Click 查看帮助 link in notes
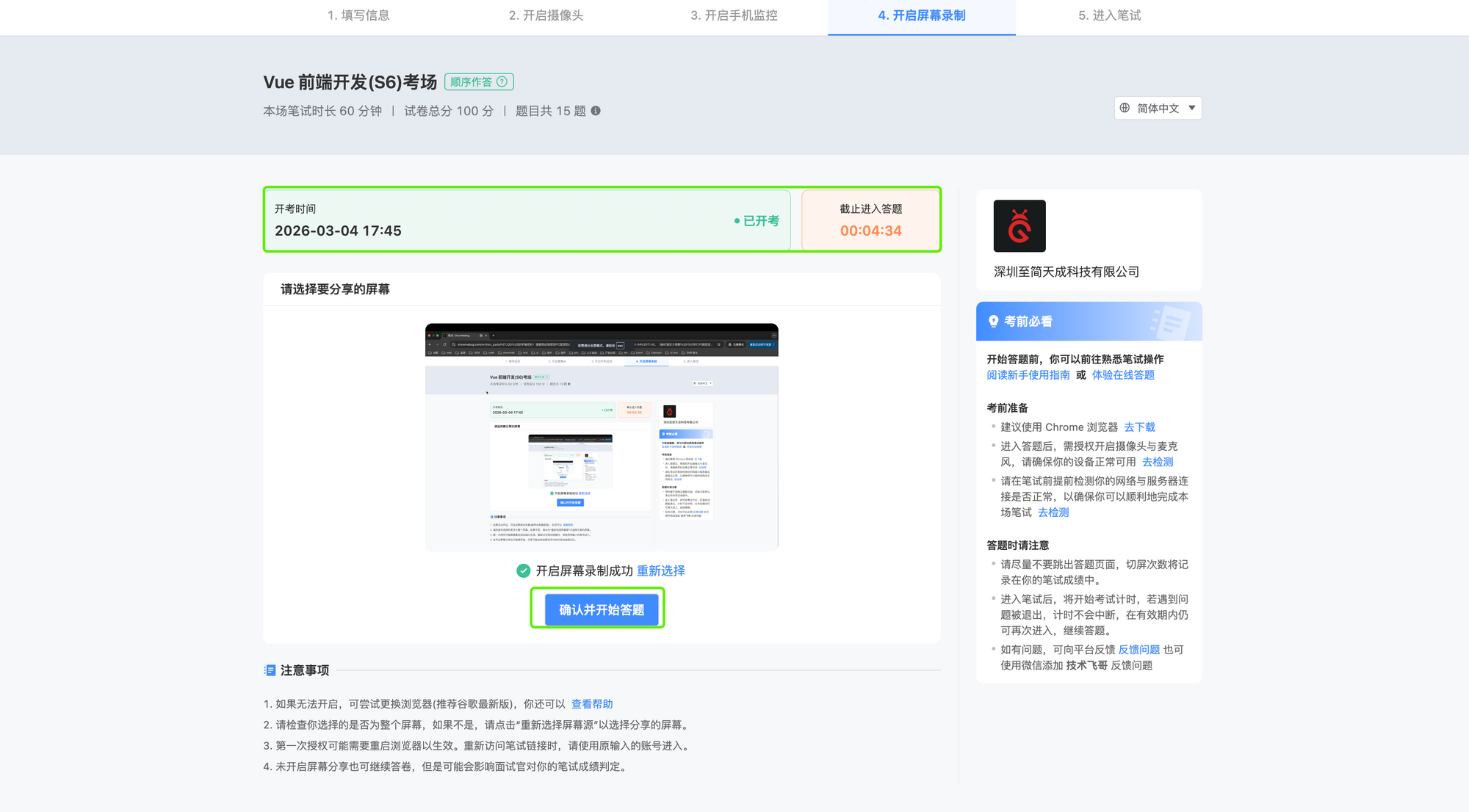The height and width of the screenshot is (812, 1469). (591, 704)
